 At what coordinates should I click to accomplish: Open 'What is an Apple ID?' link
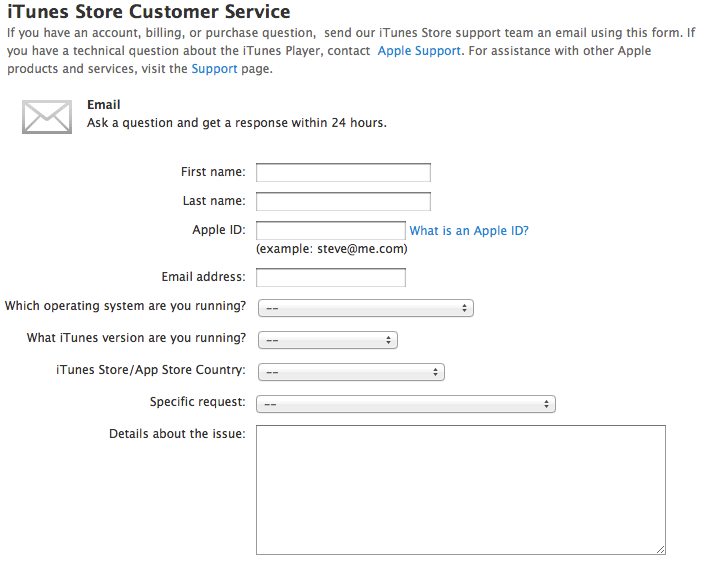click(x=469, y=231)
